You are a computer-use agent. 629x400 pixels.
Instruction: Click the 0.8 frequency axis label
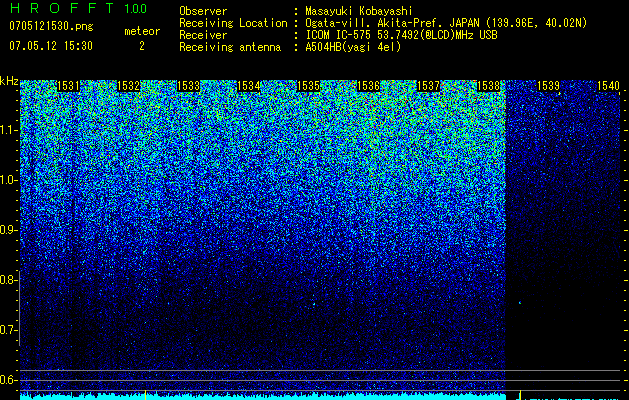(8, 280)
